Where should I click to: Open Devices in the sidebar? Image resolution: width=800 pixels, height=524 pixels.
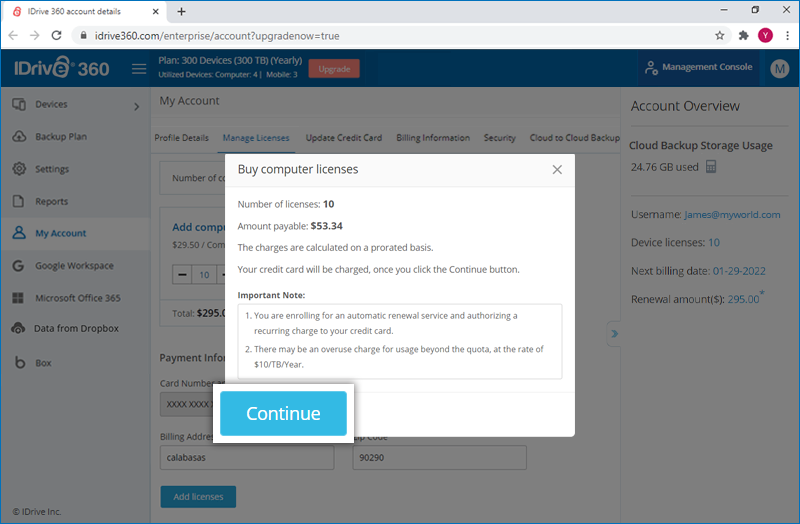(51, 104)
